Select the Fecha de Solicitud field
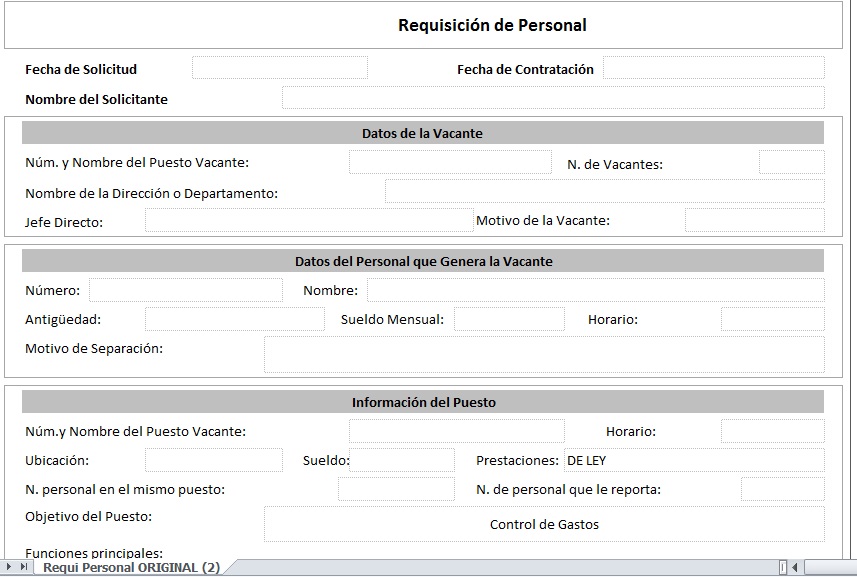 [280, 68]
